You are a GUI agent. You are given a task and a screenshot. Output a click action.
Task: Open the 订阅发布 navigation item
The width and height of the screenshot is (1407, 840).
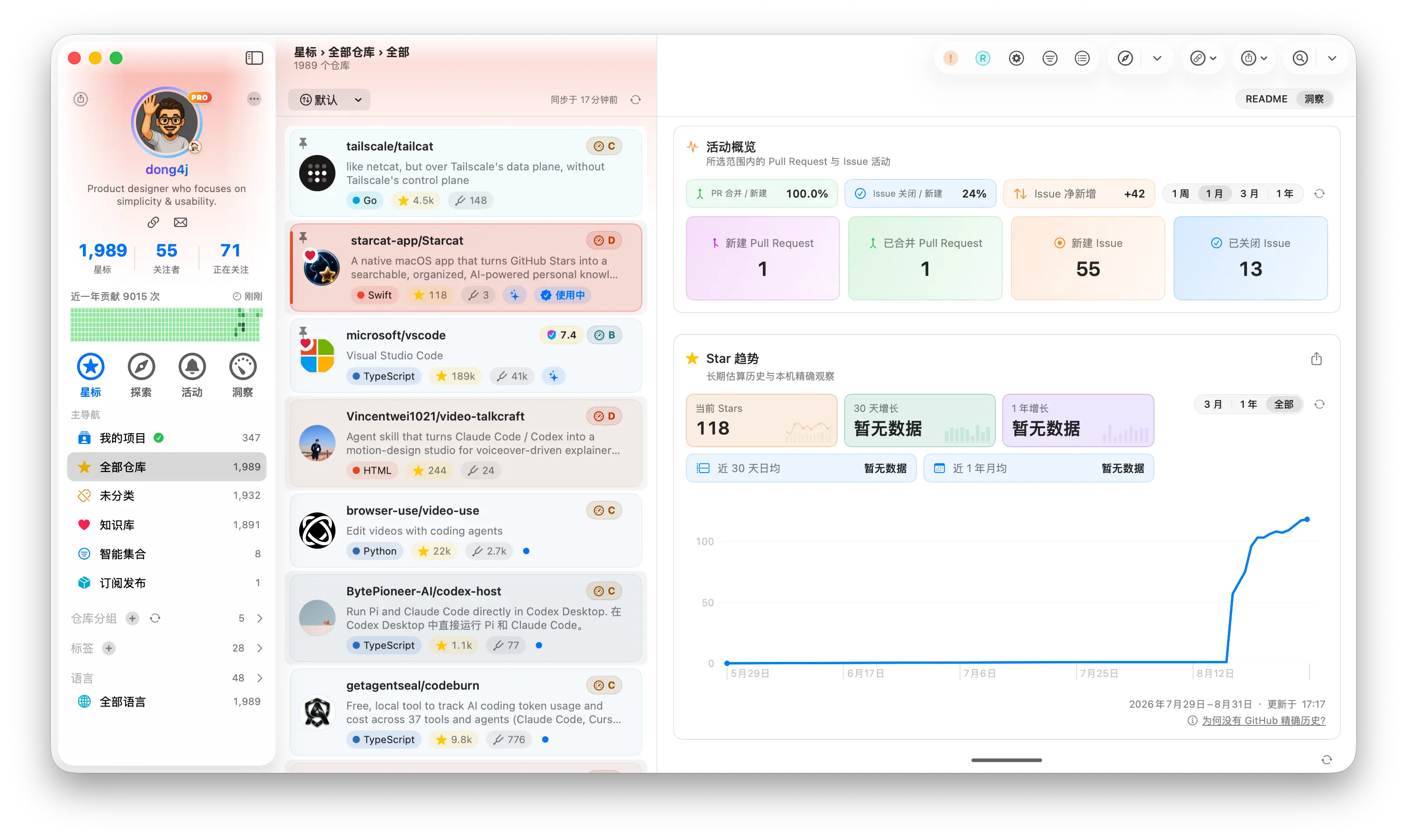[166, 583]
